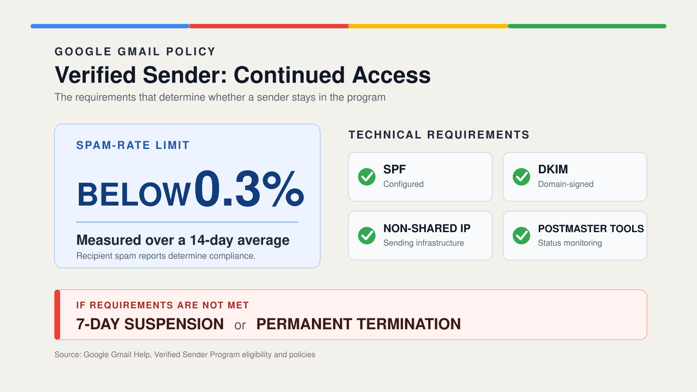Click the blue segment of the top bar

point(110,26)
